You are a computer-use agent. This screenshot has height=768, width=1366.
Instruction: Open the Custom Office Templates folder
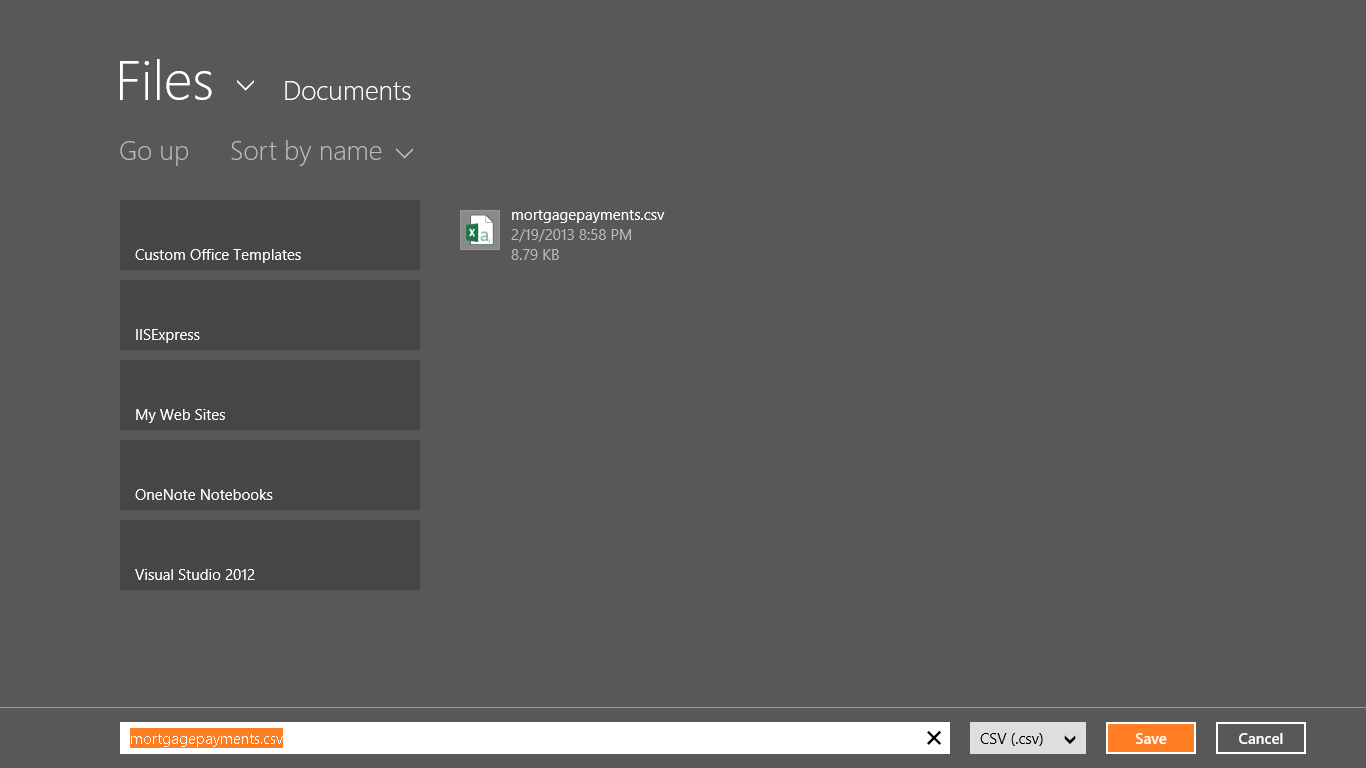point(270,235)
